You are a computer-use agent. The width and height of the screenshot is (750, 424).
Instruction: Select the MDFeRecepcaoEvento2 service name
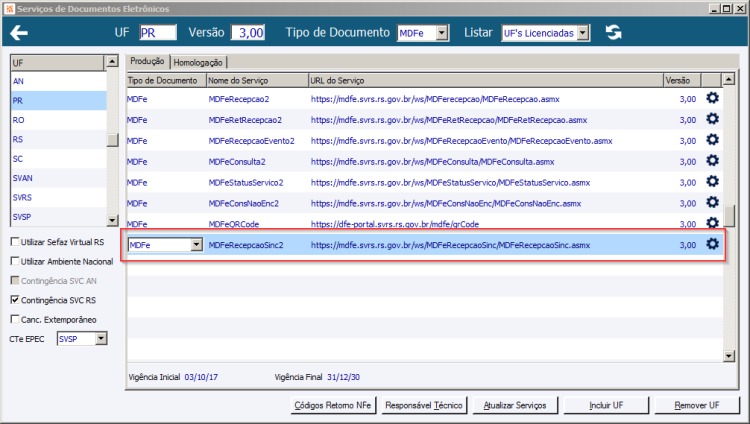point(252,141)
